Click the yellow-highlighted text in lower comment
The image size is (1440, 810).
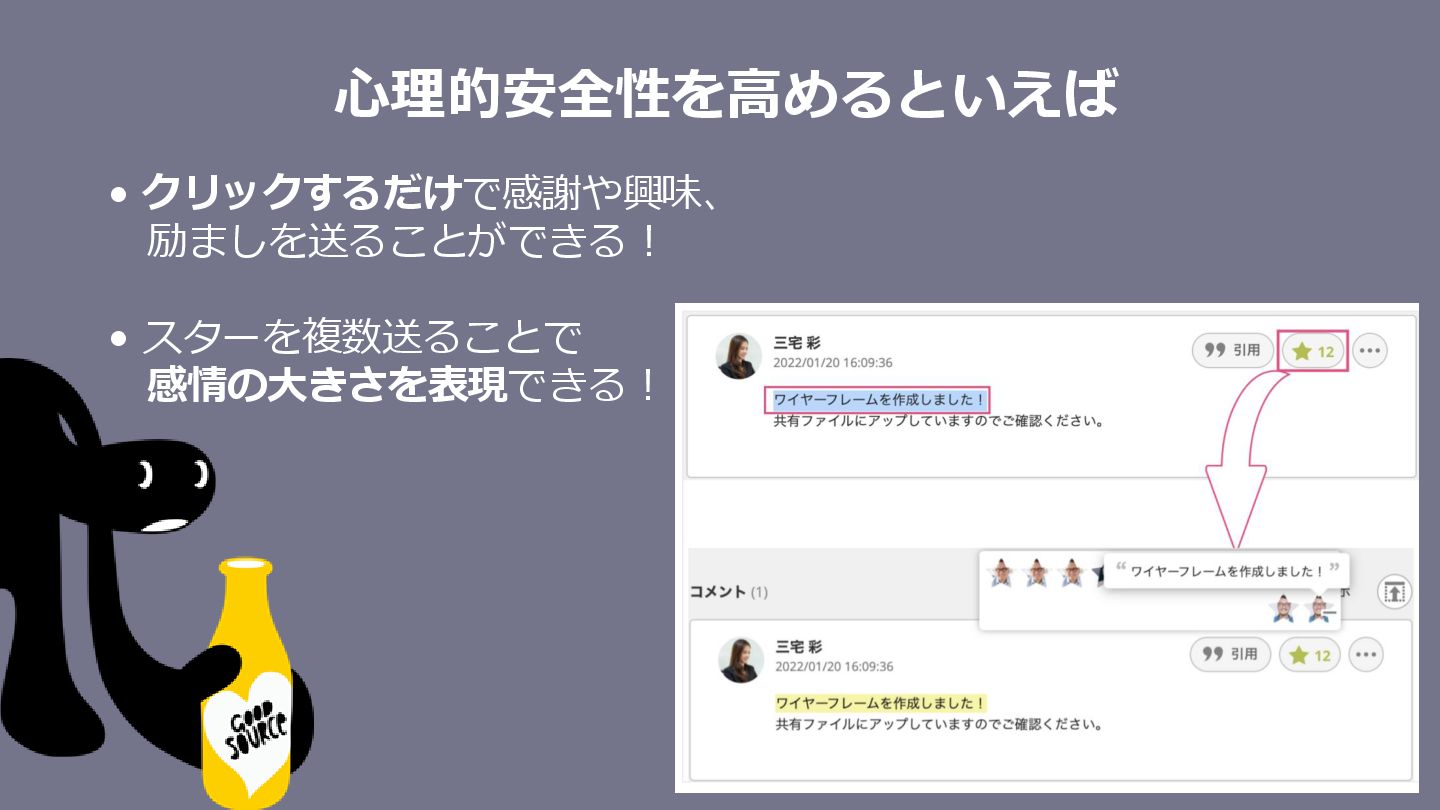click(x=881, y=703)
